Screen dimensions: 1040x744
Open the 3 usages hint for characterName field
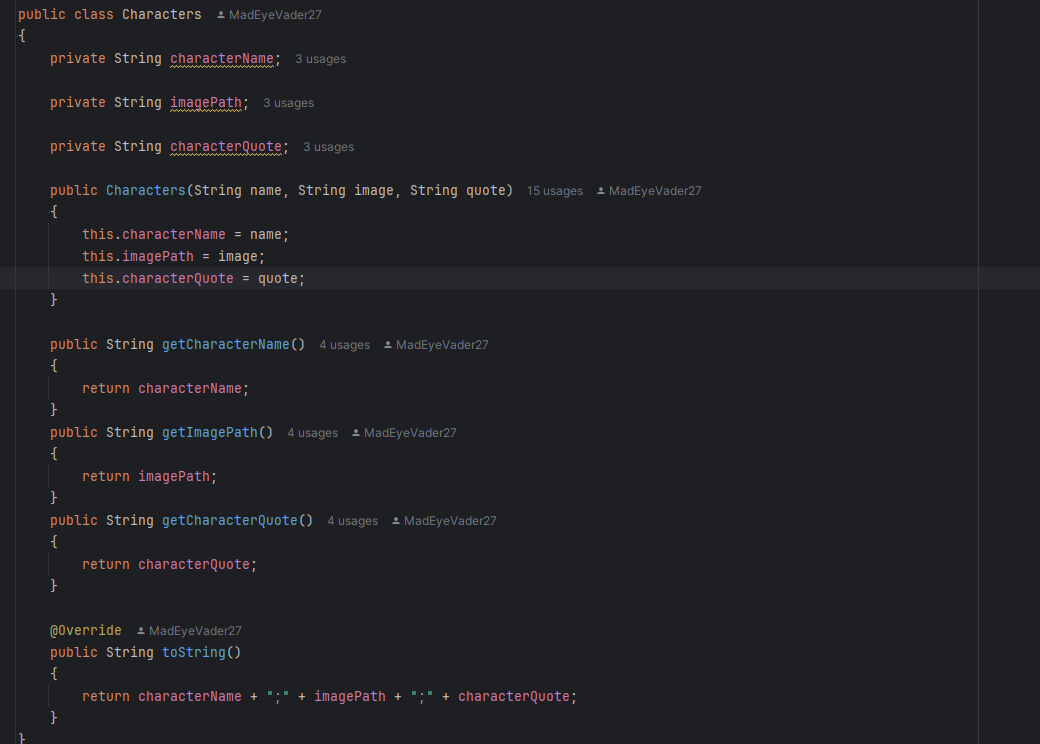tap(320, 59)
